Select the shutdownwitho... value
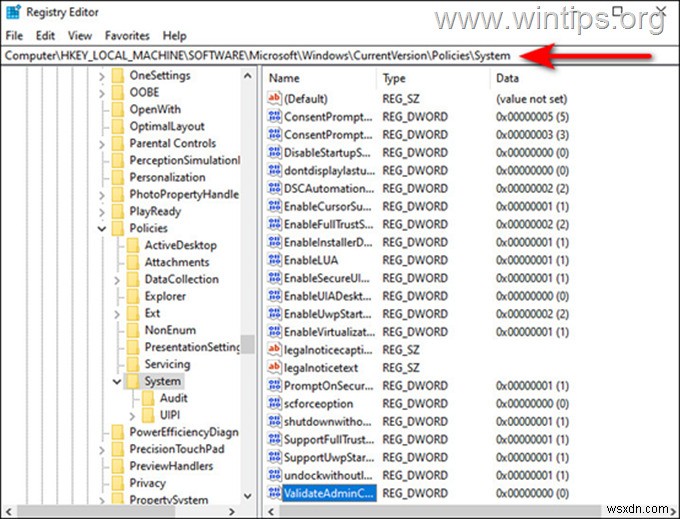Image resolution: width=680 pixels, height=519 pixels. (327, 421)
